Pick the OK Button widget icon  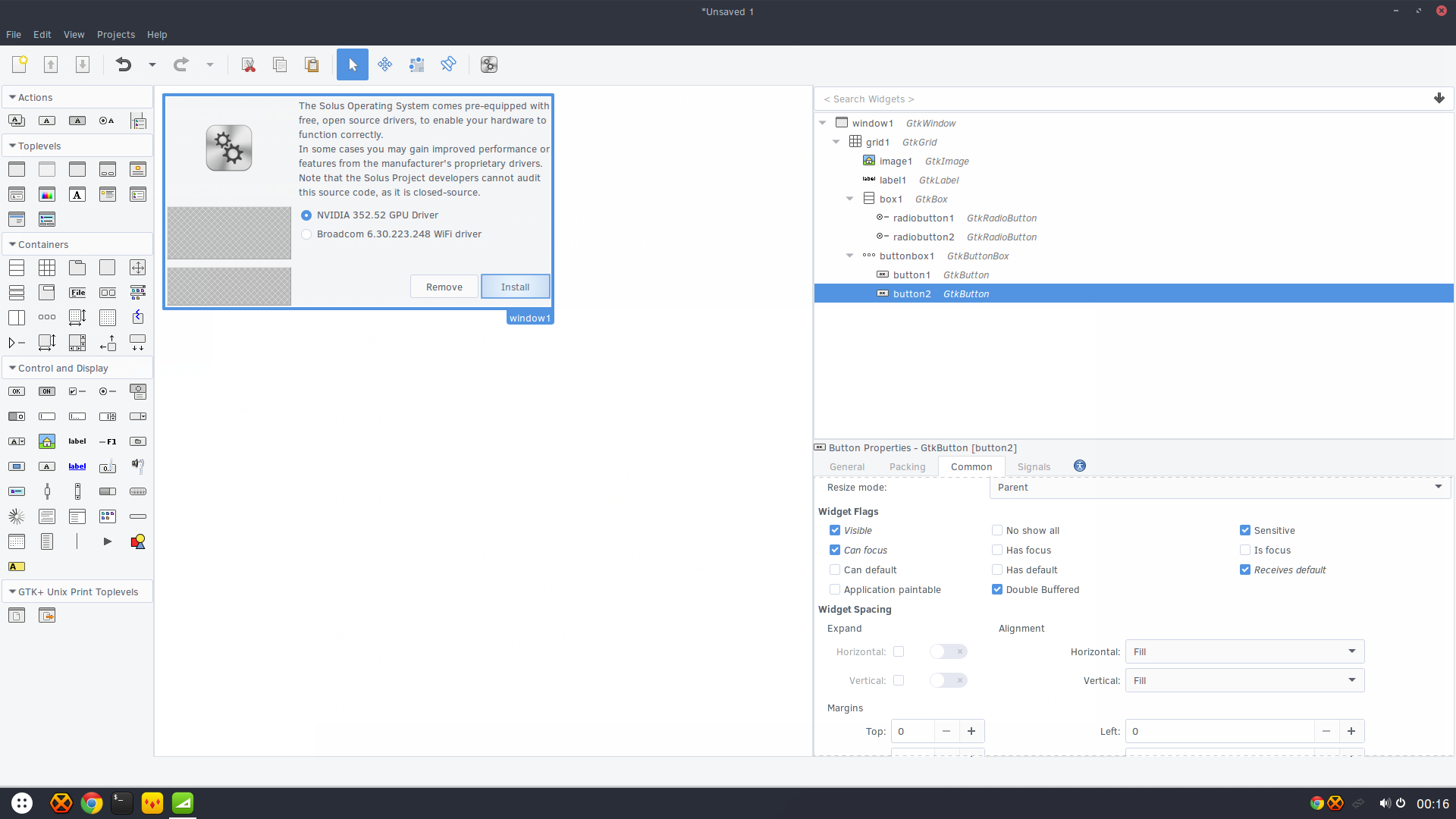[x=17, y=391]
